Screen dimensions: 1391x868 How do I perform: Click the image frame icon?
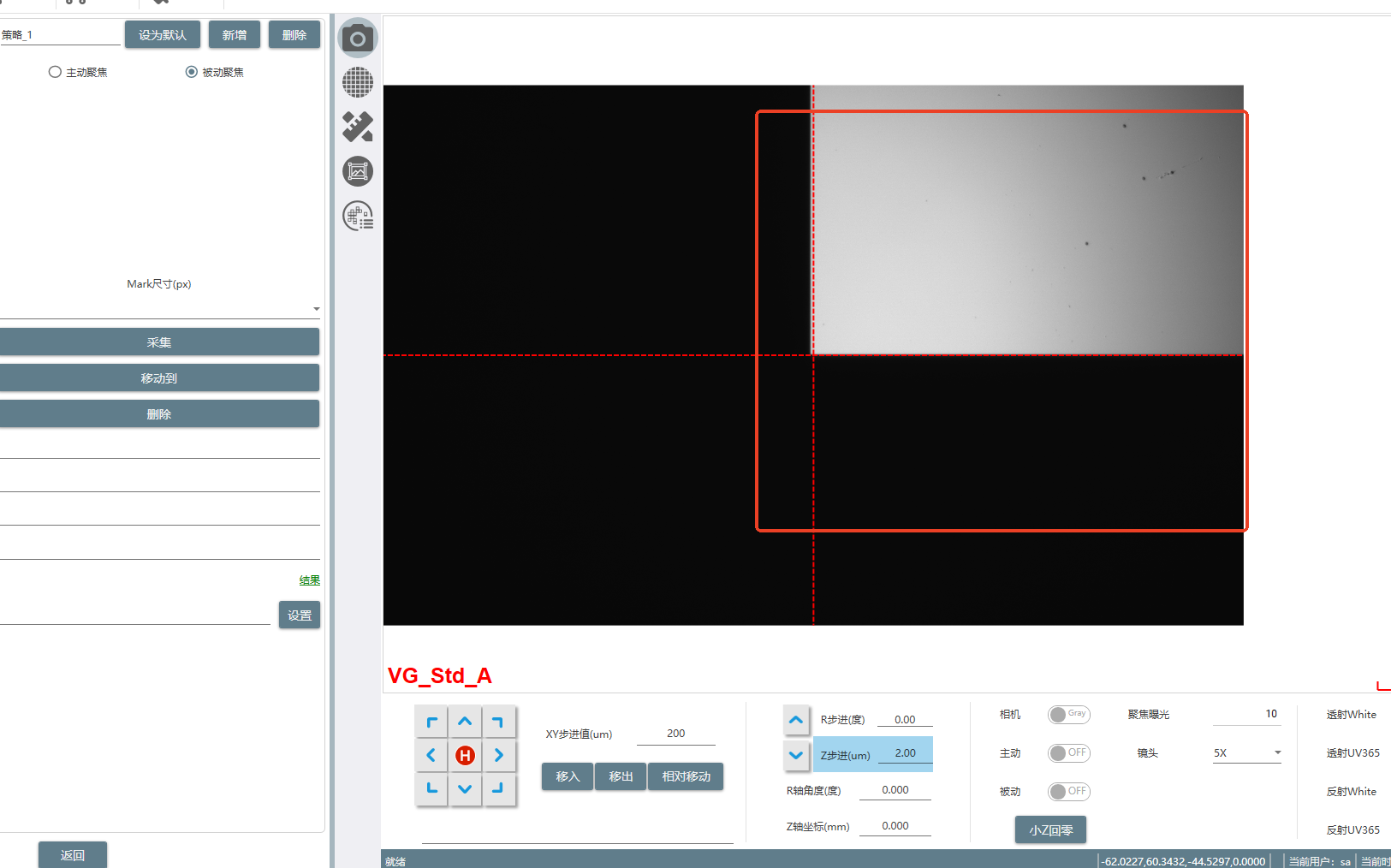358,171
